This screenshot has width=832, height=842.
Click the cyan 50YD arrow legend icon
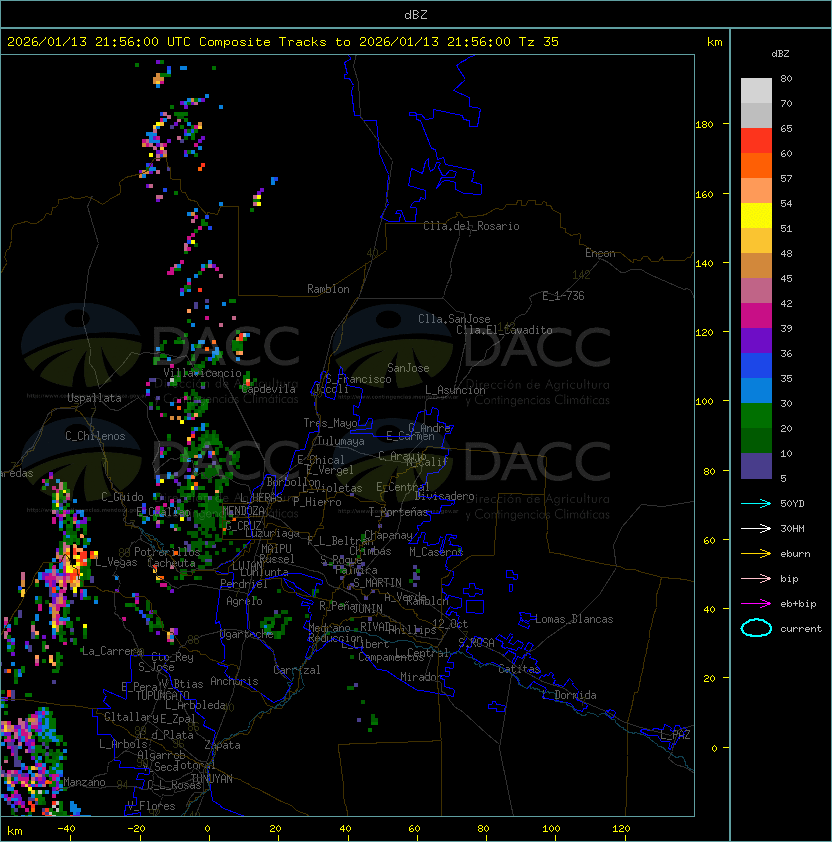[756, 503]
